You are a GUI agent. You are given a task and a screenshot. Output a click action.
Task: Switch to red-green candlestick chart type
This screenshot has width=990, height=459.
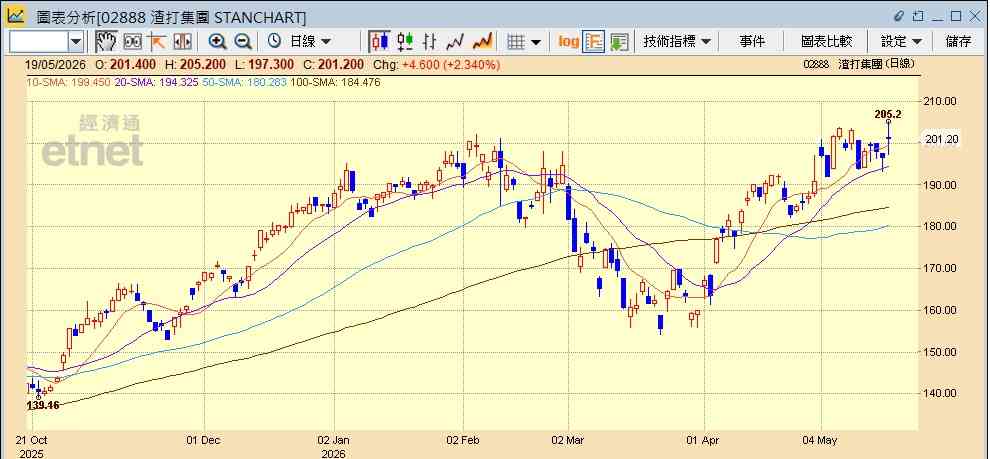click(405, 42)
